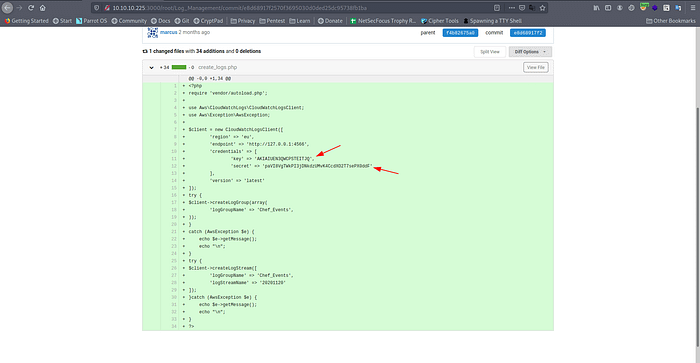Image resolution: width=700 pixels, height=363 pixels.
Task: Click the catch (AwsException $e) line 21
Action: tap(348, 232)
